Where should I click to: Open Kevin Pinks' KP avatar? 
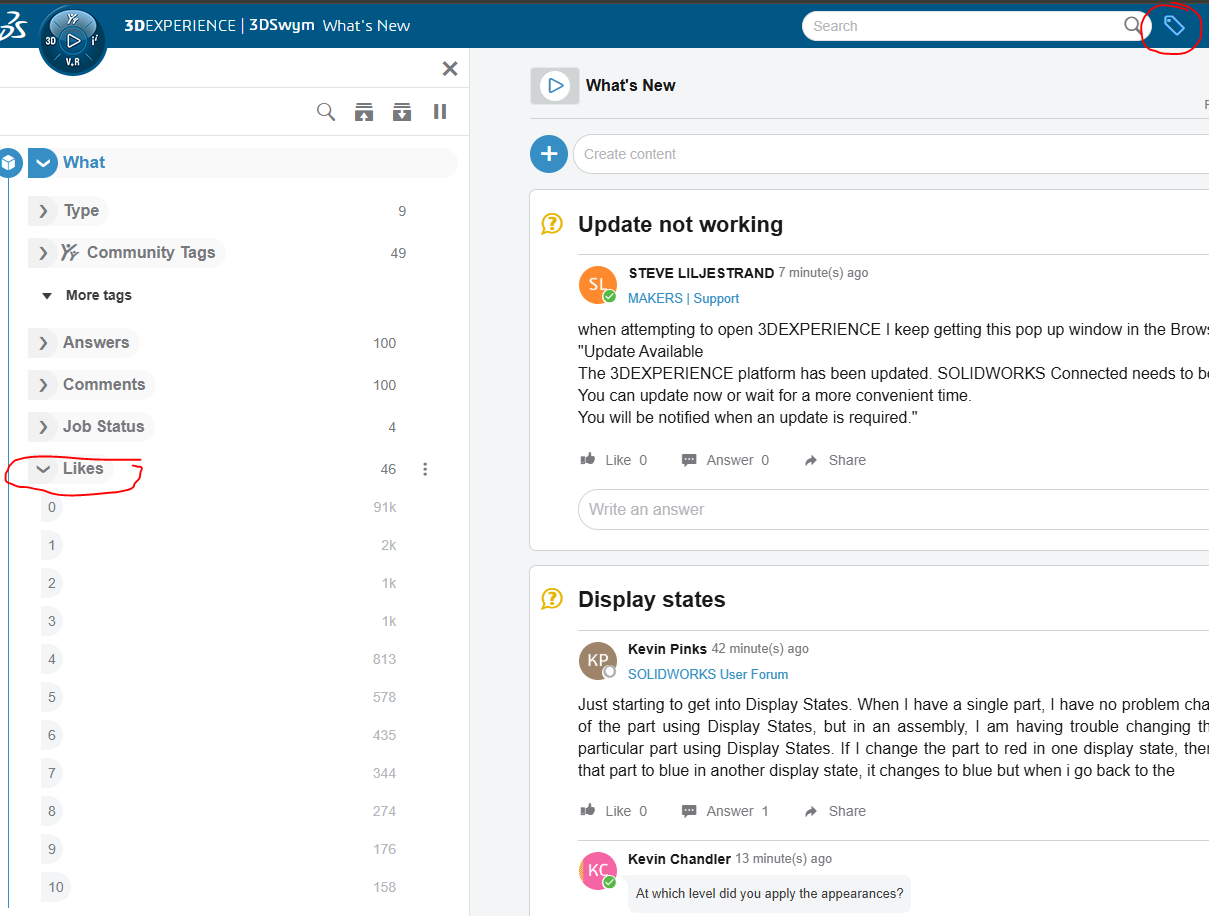click(597, 661)
